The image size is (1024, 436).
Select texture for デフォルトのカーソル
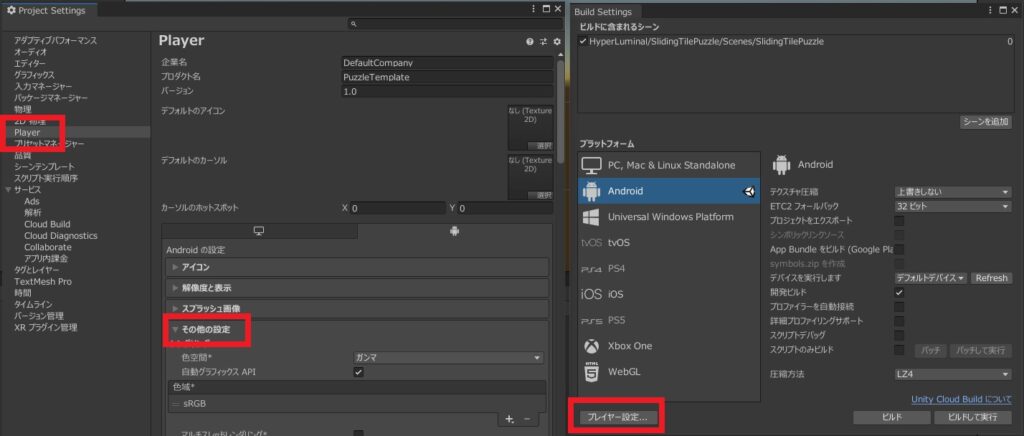539,195
